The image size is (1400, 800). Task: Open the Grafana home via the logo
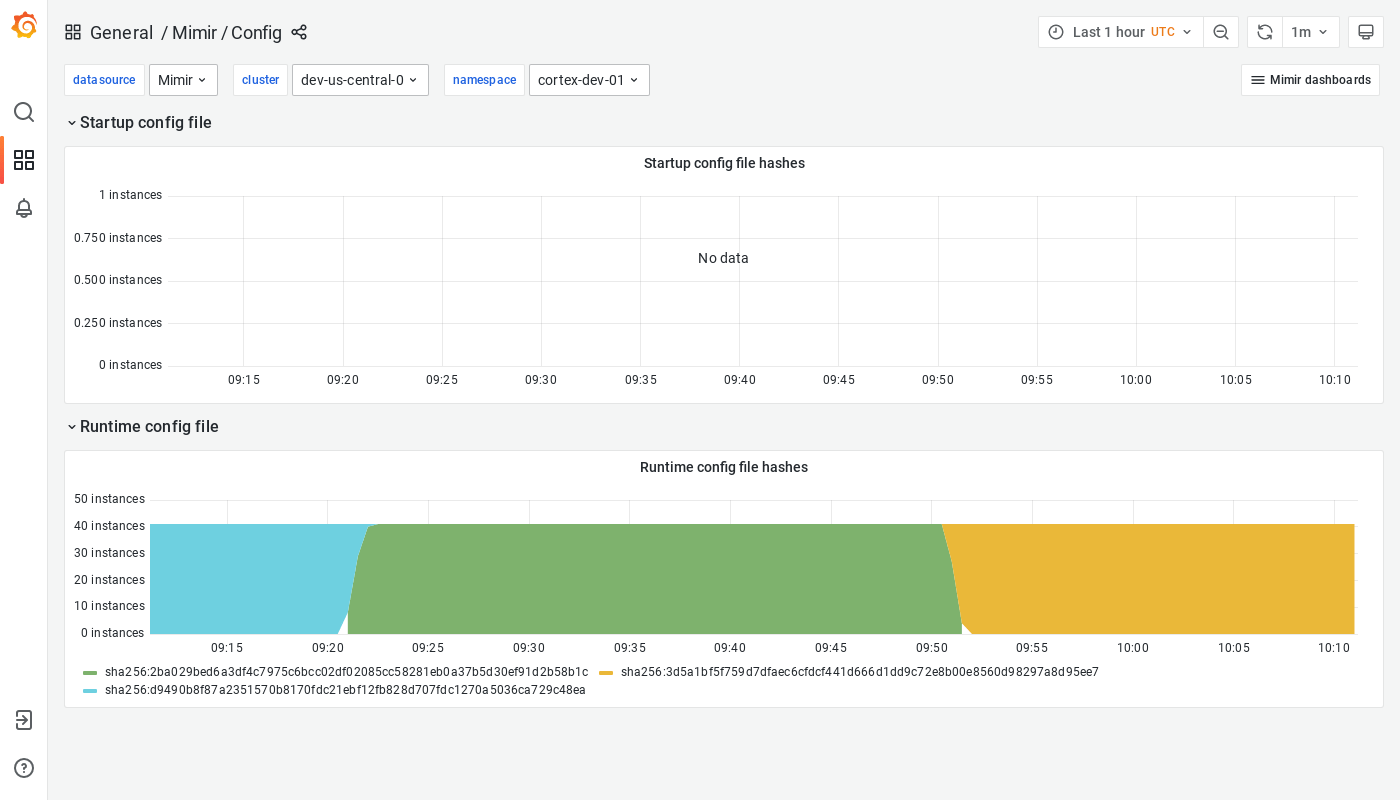(23, 25)
